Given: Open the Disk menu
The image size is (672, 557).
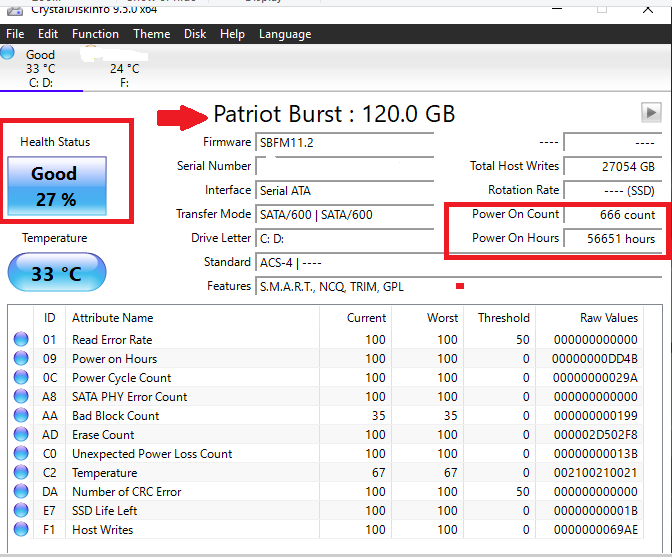Looking at the screenshot, I should 195,34.
